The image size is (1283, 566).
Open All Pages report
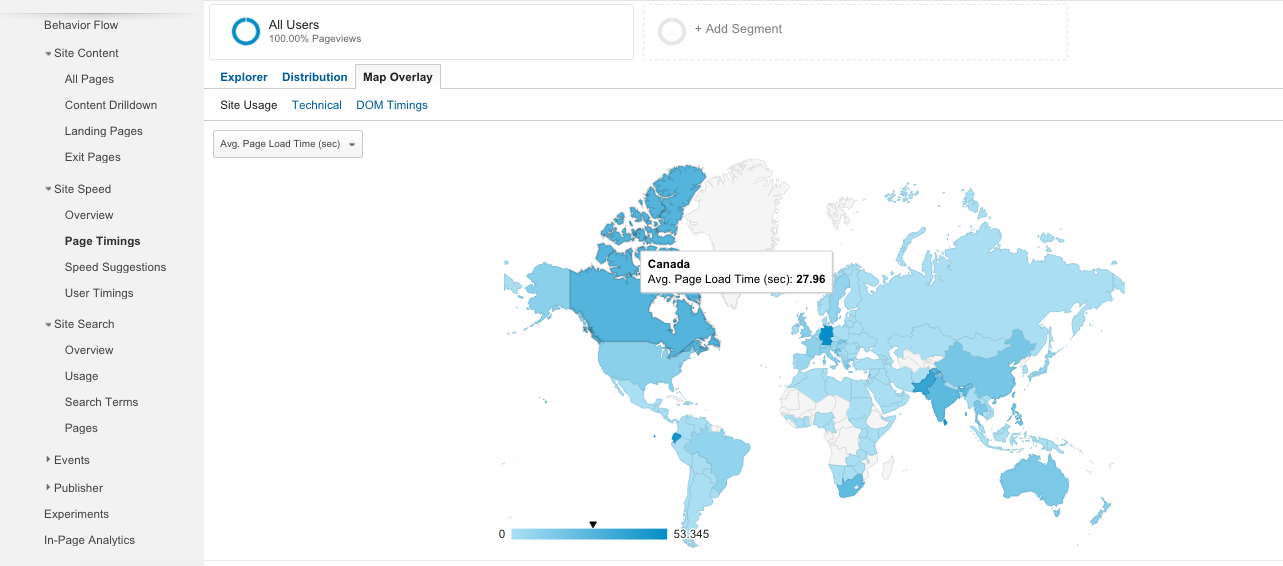89,79
